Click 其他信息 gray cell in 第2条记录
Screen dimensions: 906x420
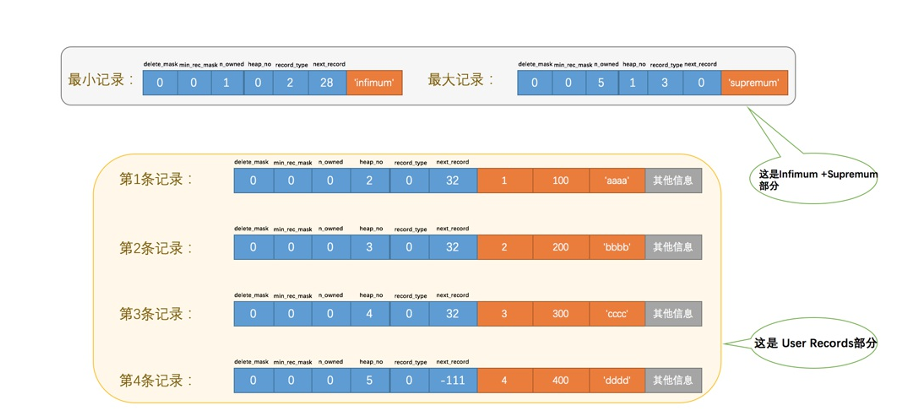click(673, 247)
